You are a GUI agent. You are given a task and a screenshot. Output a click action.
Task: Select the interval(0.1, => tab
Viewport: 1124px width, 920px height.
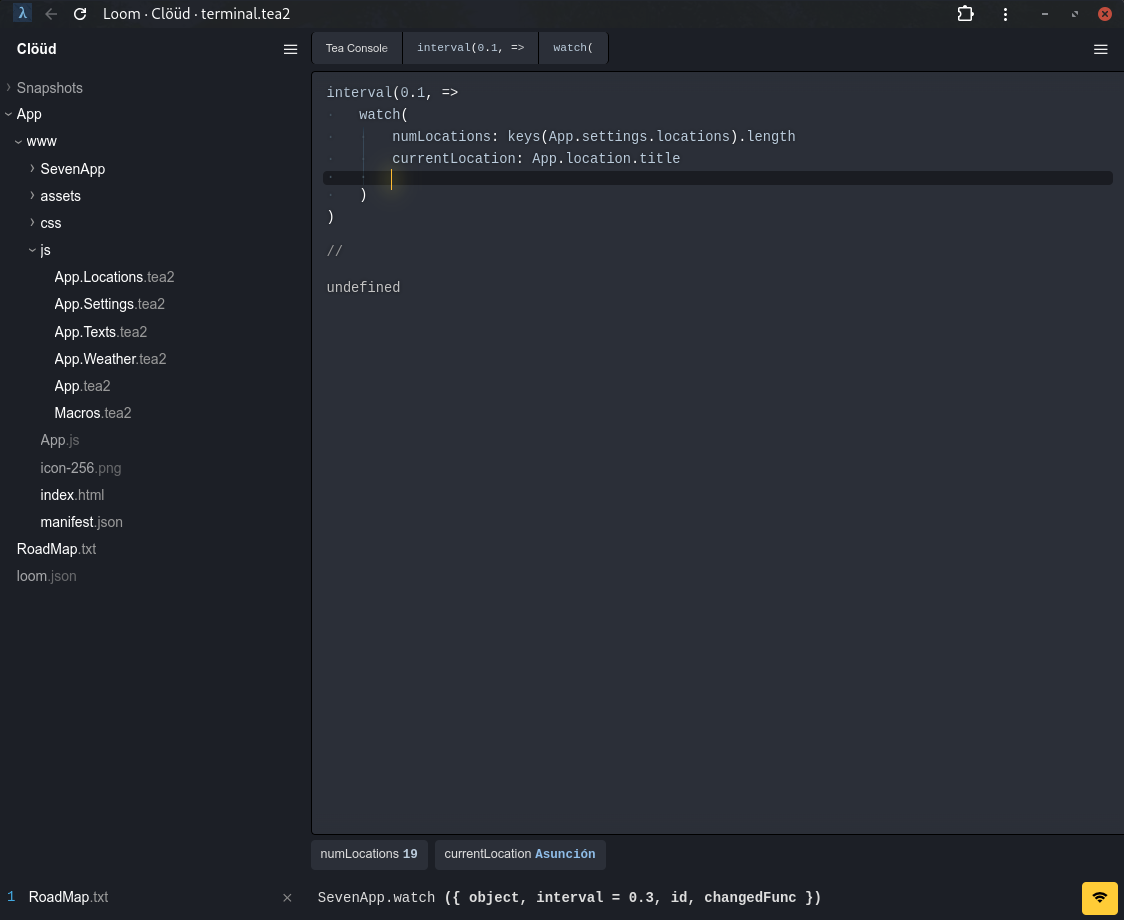coord(471,48)
